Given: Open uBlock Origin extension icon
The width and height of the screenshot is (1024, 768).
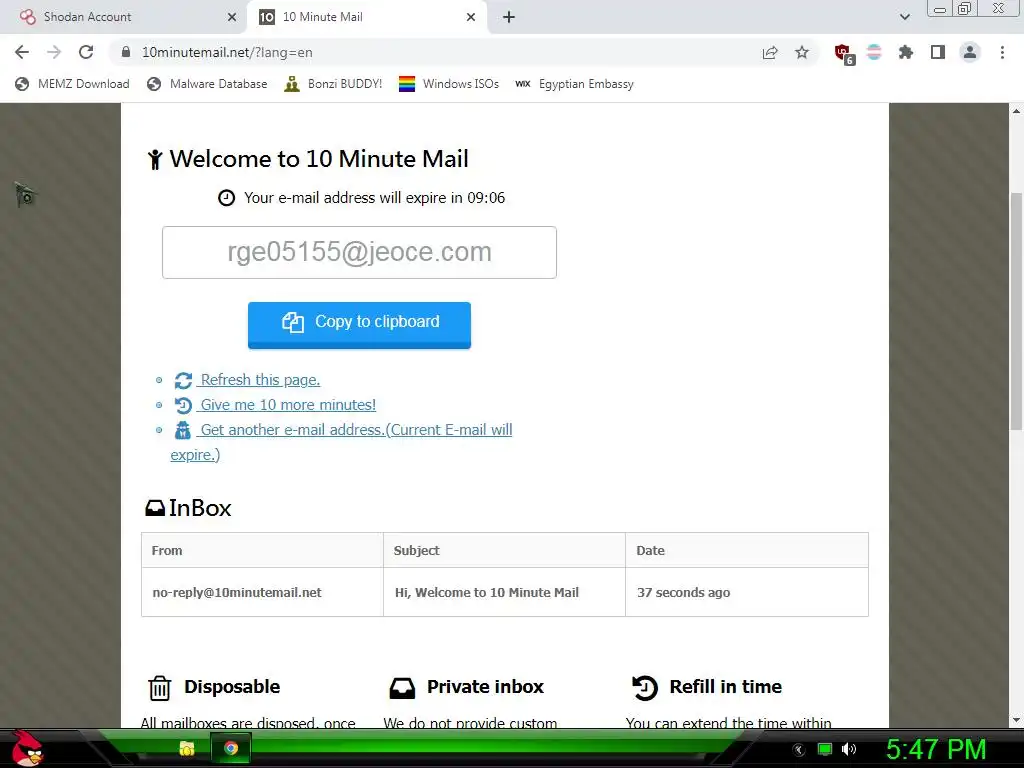Looking at the screenshot, I should [x=844, y=54].
